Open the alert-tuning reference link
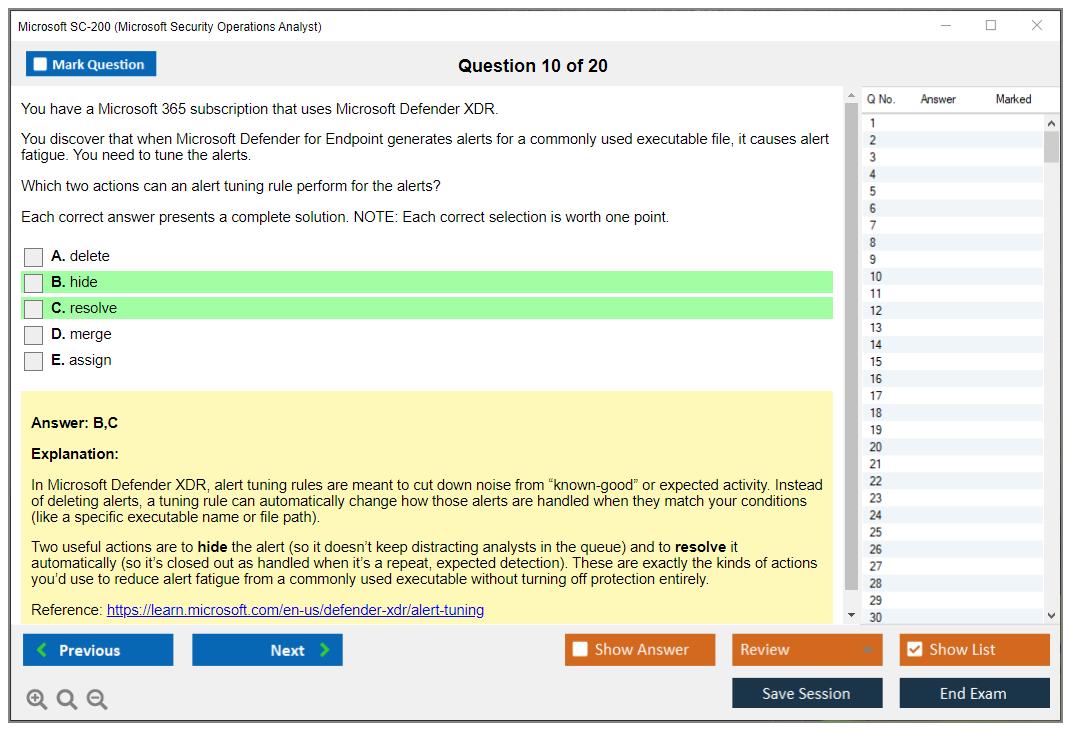Image resolution: width=1075 pixels, height=735 pixels. pyautogui.click(x=301, y=610)
